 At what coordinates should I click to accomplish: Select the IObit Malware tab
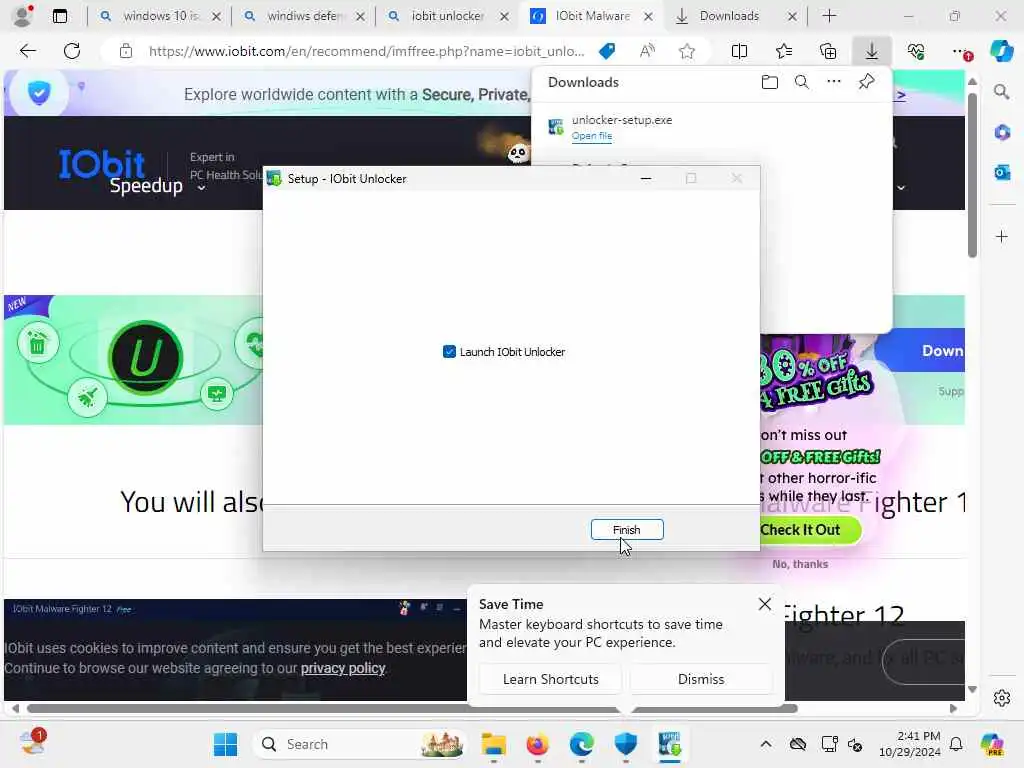click(592, 16)
